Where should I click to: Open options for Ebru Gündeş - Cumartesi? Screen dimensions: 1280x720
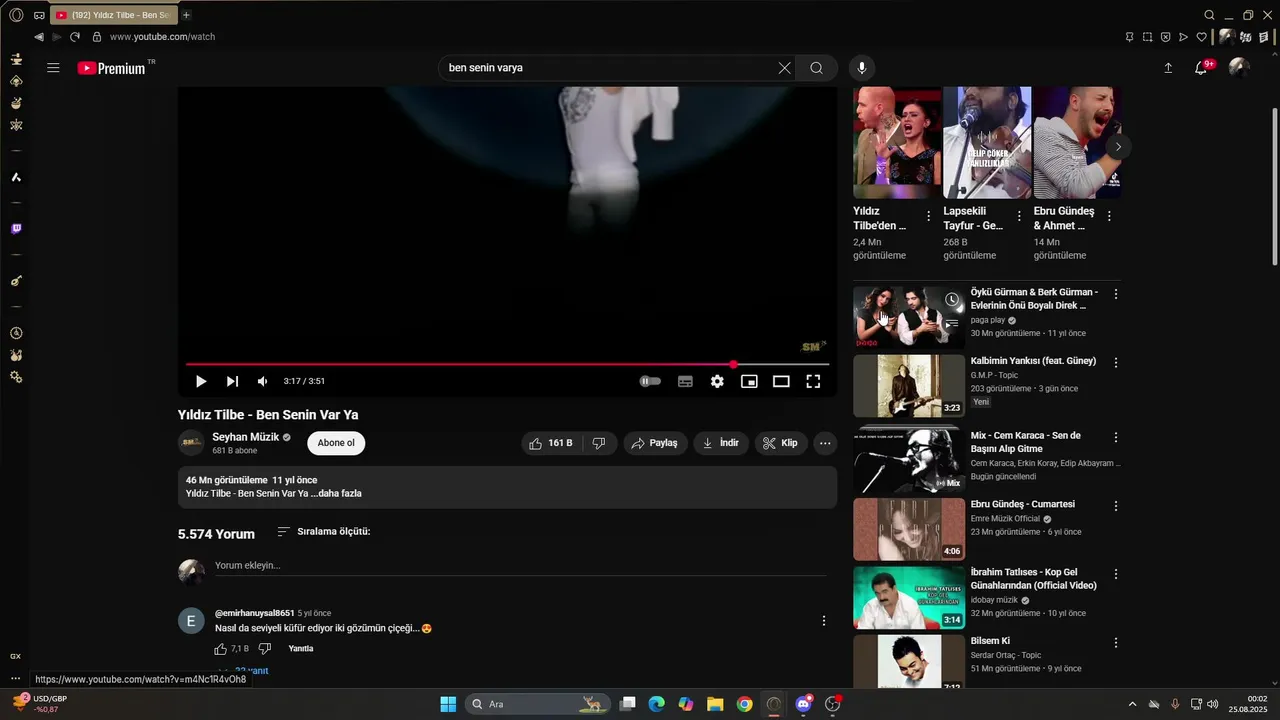point(1116,506)
